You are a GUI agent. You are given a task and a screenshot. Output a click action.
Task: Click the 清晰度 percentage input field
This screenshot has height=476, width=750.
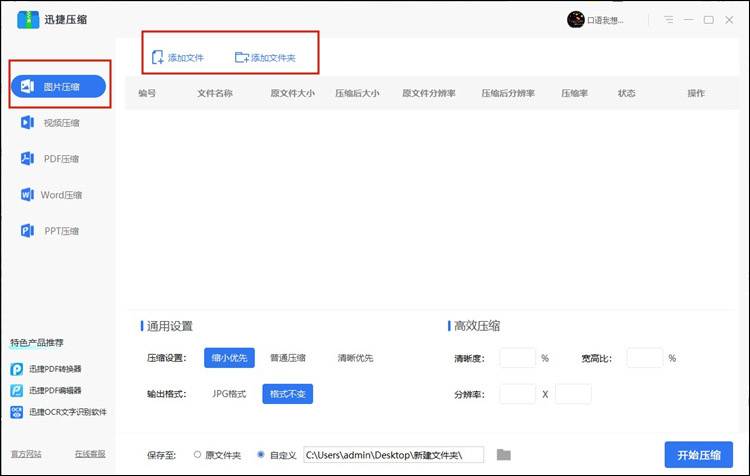point(517,358)
